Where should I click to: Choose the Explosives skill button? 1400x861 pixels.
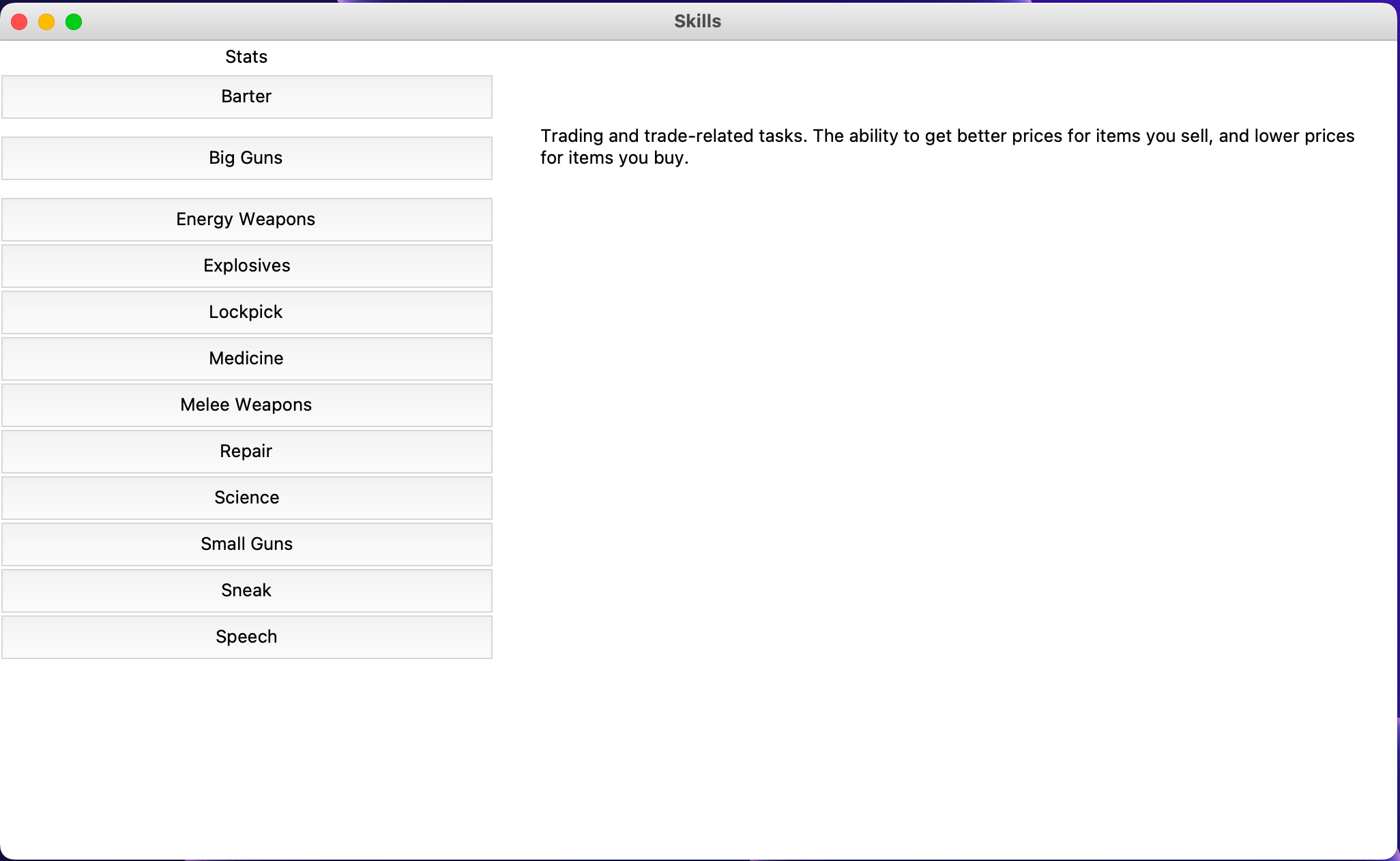[246, 266]
